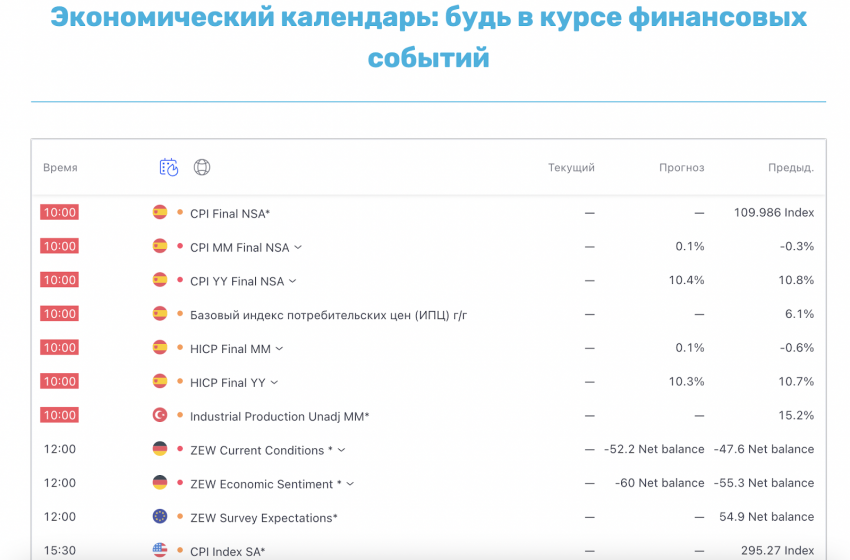850x560 pixels.
Task: Select ZEW Economic Sentiment event name
Action: 266,484
